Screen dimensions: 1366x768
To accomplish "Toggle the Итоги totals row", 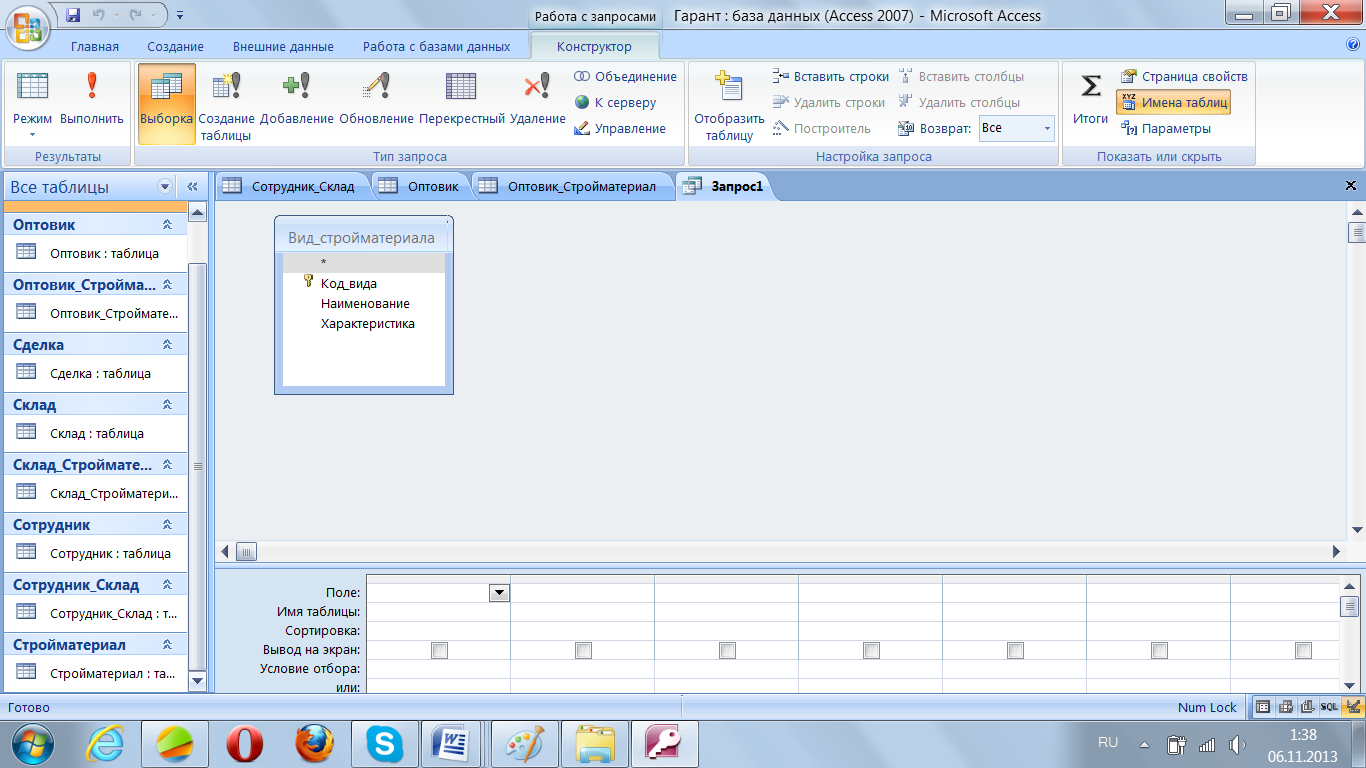I will tap(1091, 98).
